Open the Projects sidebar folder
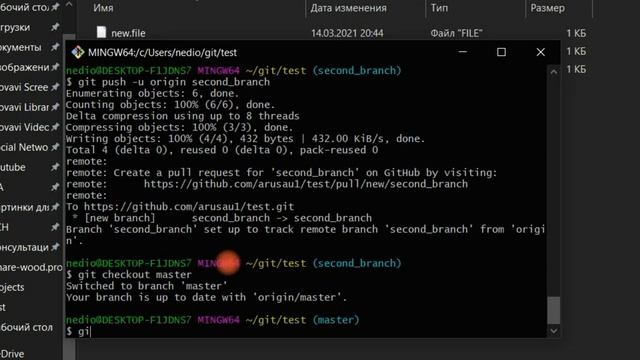Screen dimensions: 640x360 pos(12,287)
